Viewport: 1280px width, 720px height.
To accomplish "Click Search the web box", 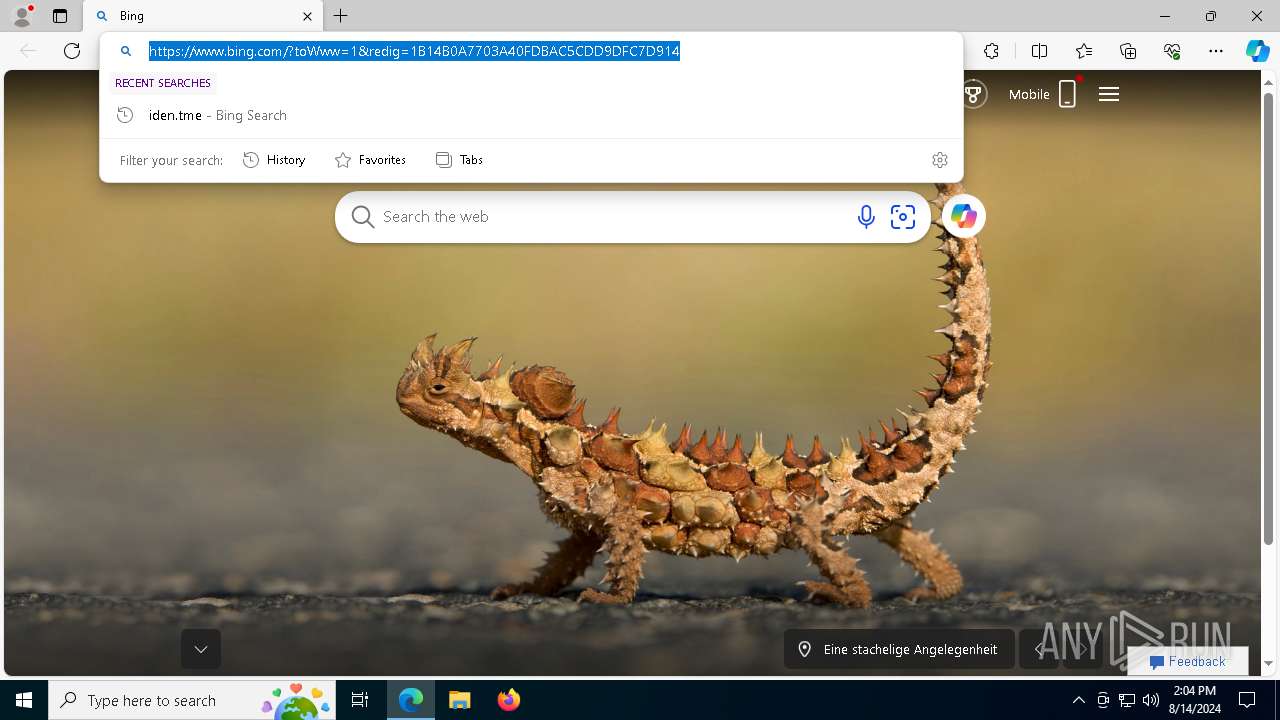I will (610, 217).
